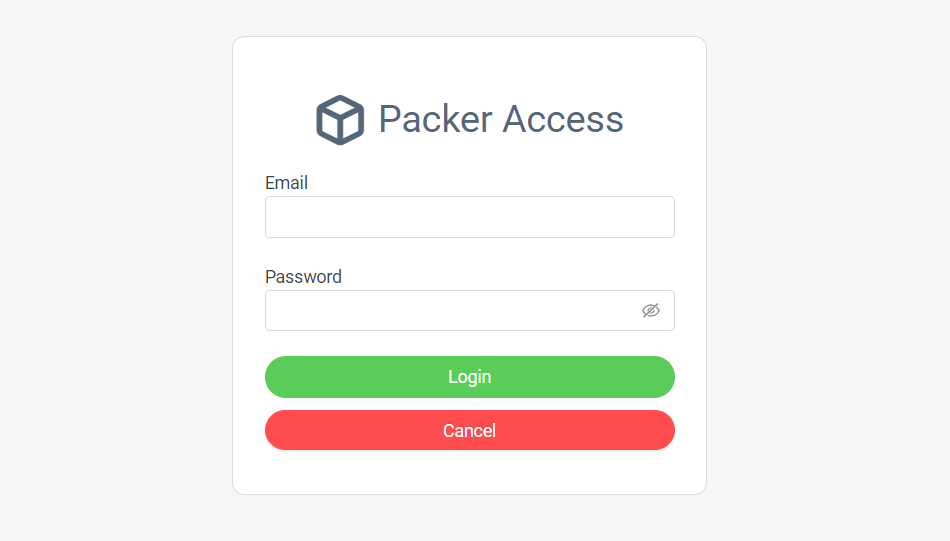This screenshot has width=950, height=541.
Task: Dismiss the login form with Cancel
Action: [x=469, y=431]
